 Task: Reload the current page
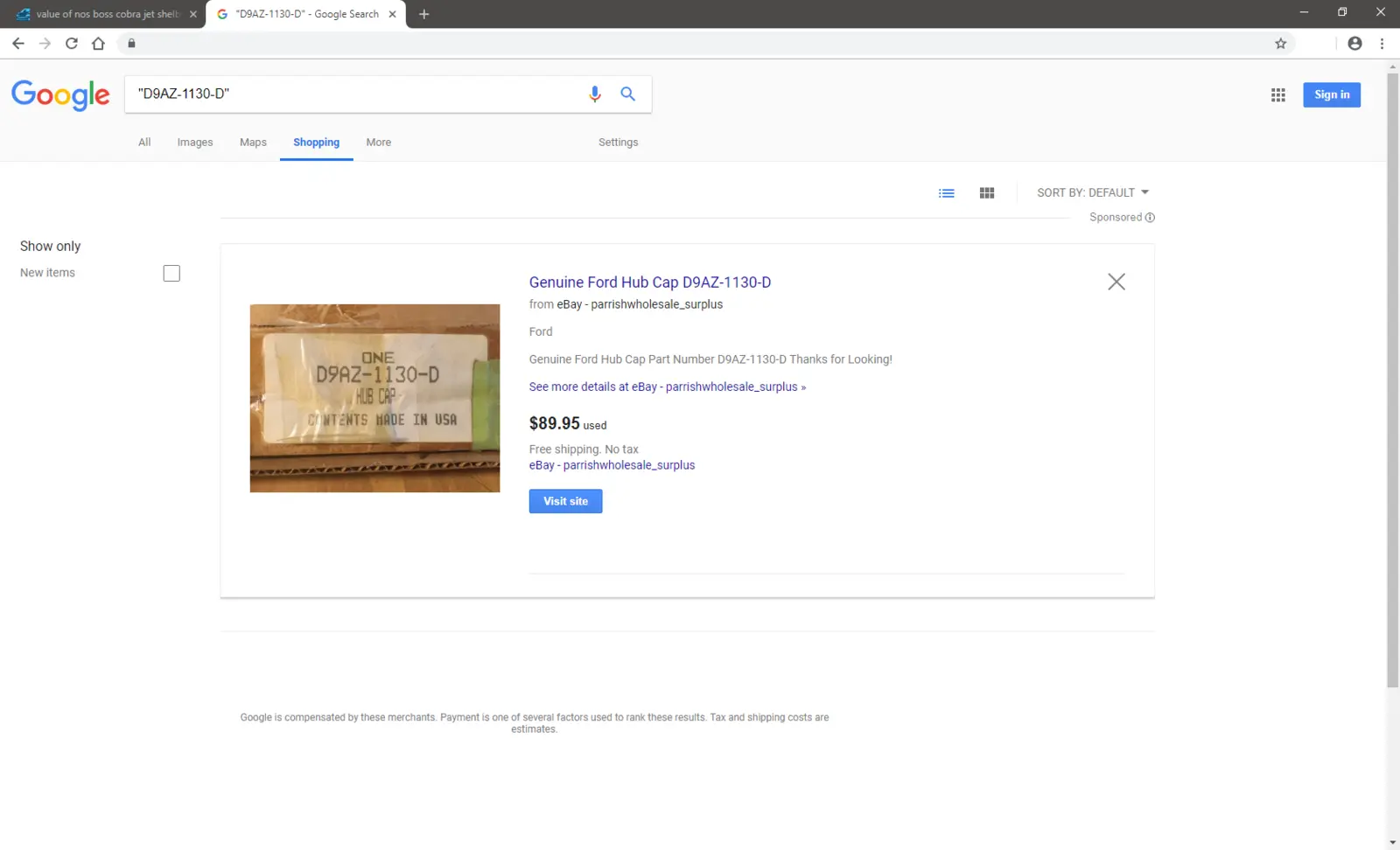coord(72,44)
